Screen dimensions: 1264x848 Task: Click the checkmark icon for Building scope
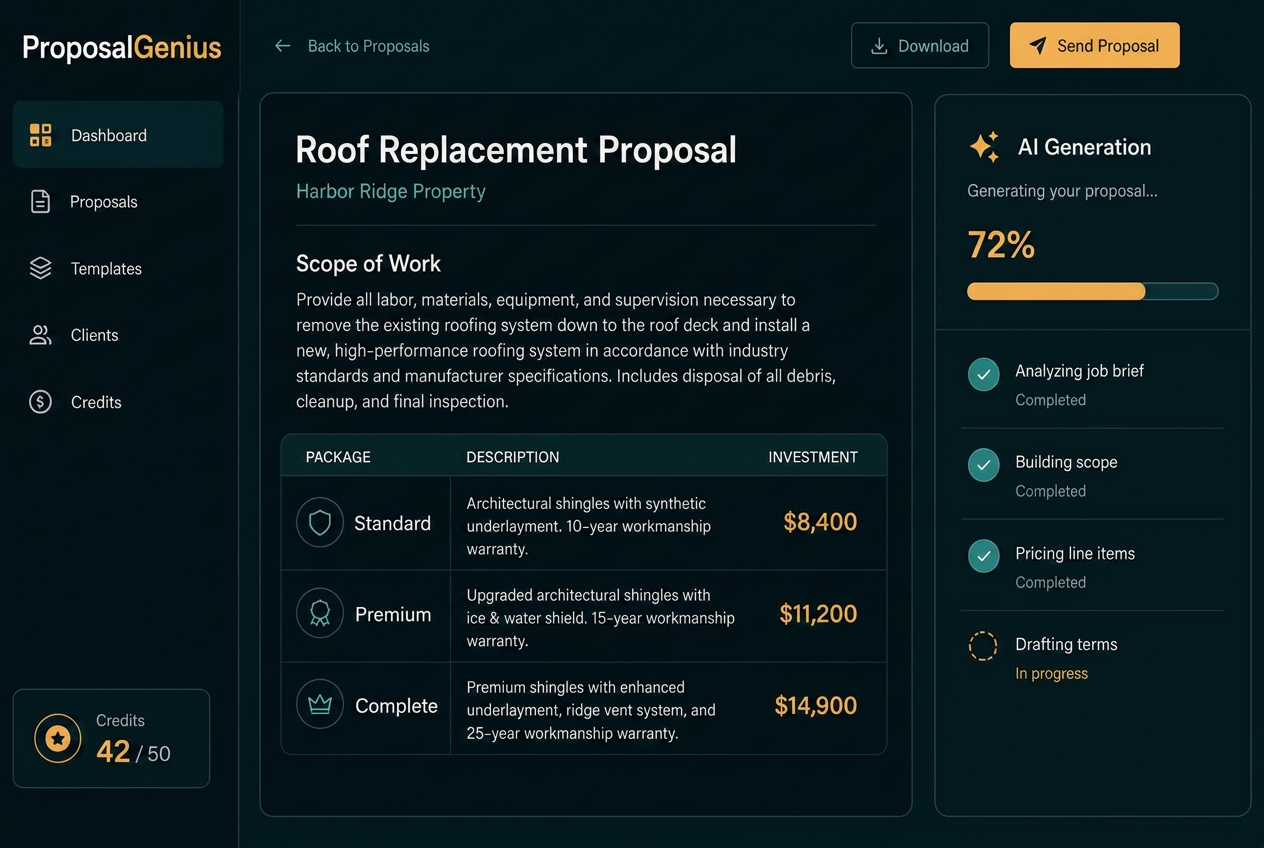tap(984, 465)
